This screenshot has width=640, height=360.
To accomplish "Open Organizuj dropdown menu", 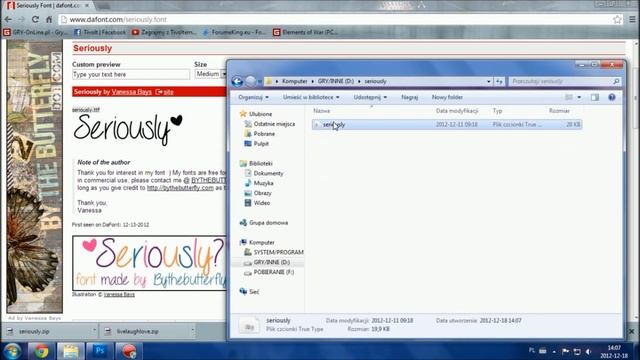I will pos(253,97).
